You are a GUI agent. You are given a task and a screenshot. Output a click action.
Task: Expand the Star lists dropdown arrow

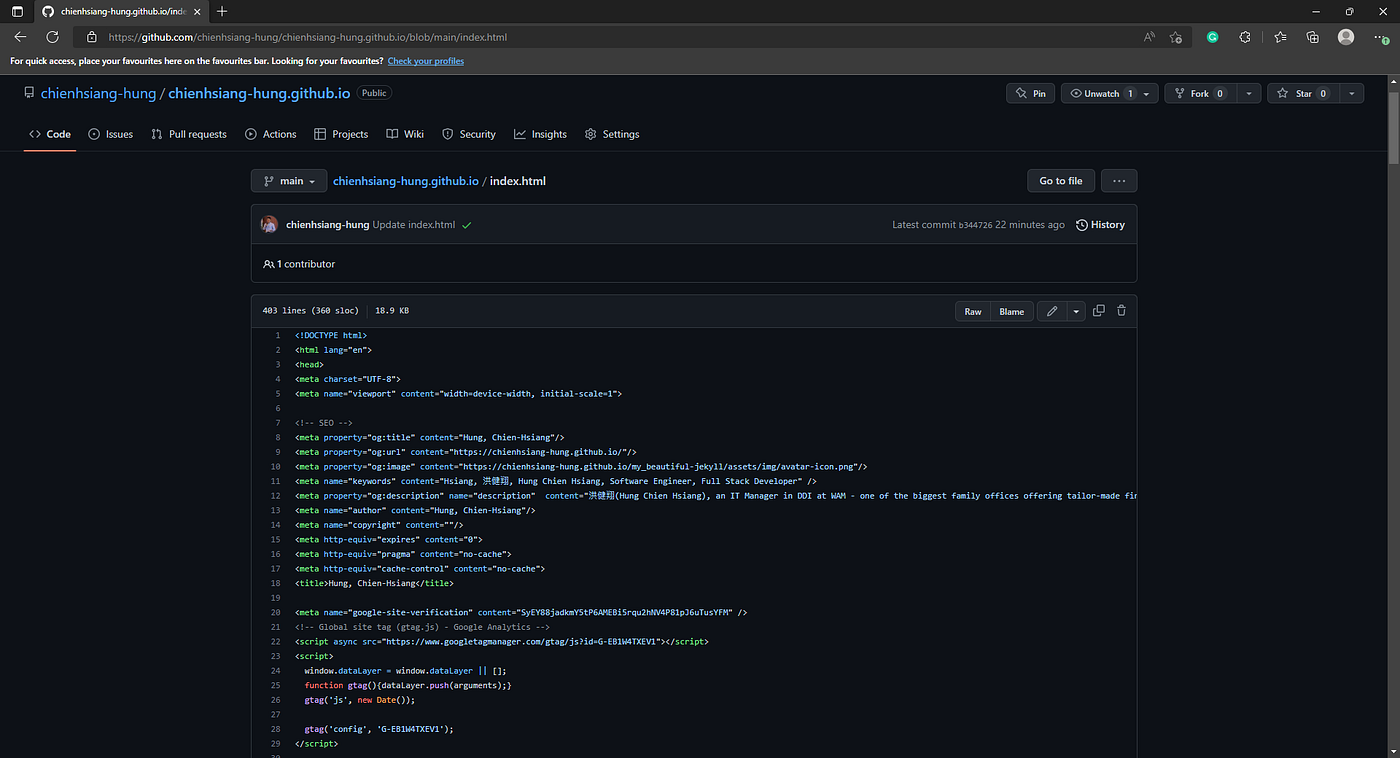(1352, 93)
